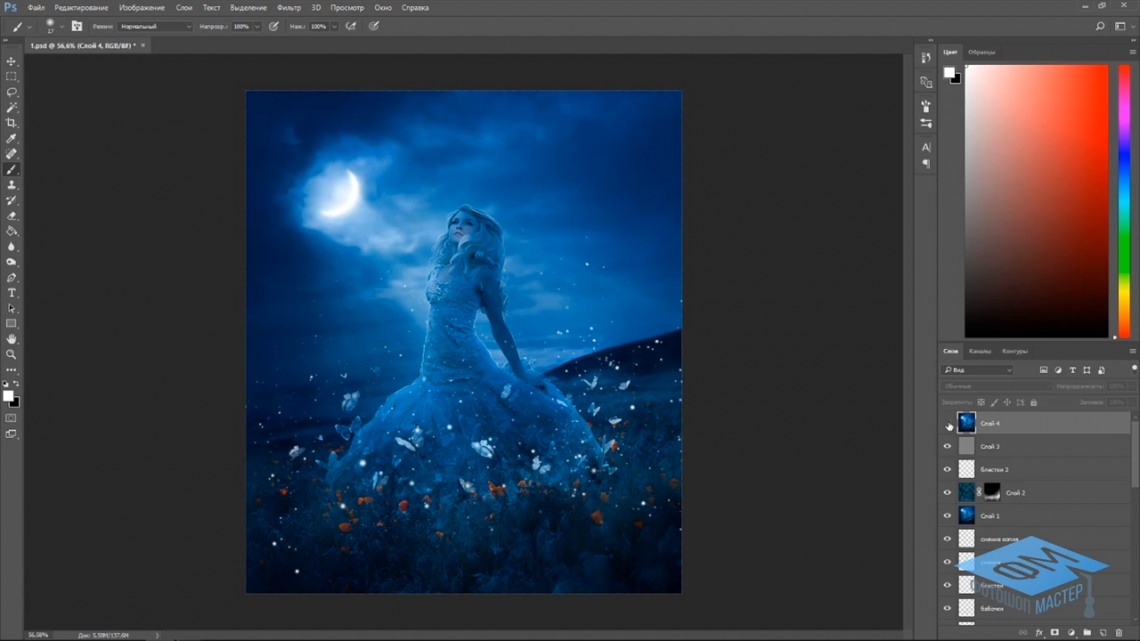Open the brush mode dropdown Нормальный

pos(155,26)
